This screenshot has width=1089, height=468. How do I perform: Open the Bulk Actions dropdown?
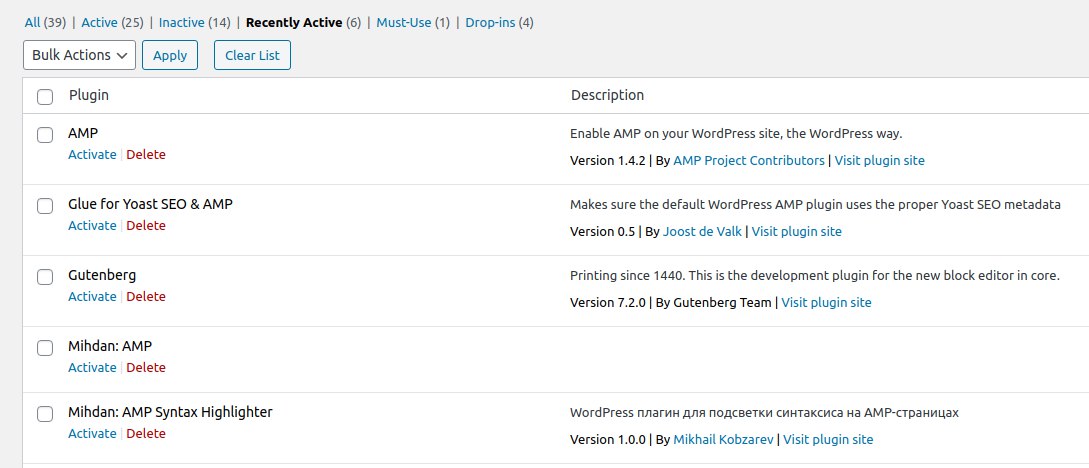click(79, 56)
